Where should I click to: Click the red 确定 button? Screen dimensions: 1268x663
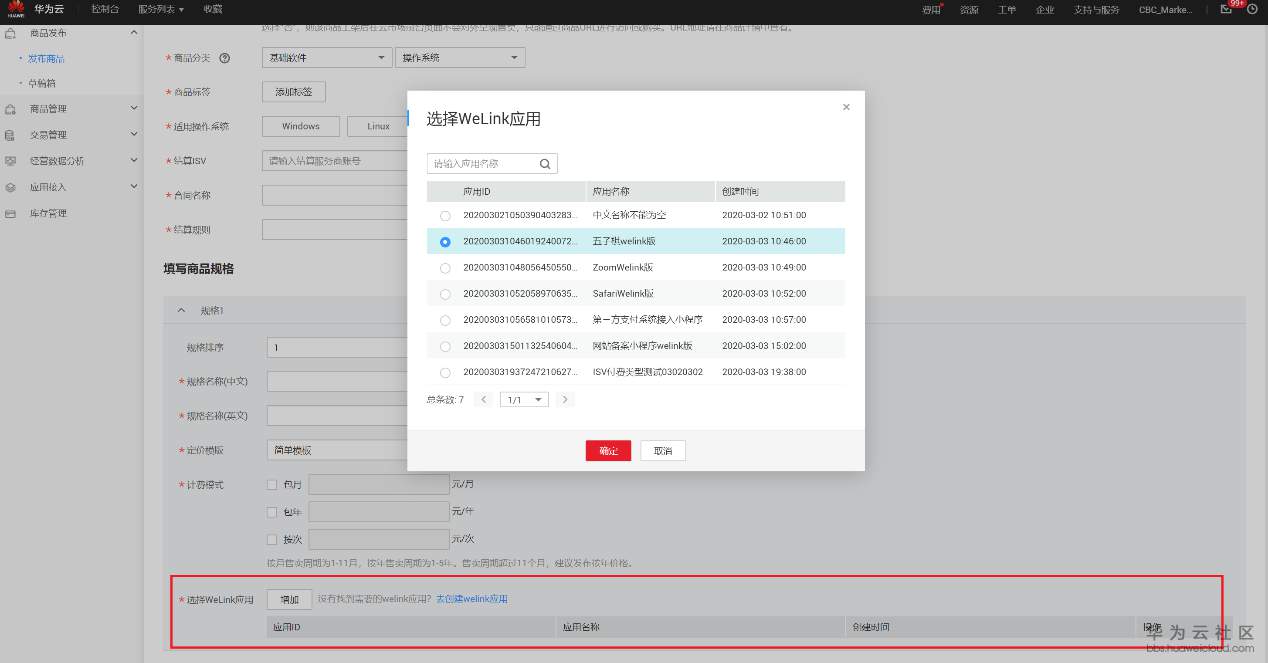(x=608, y=451)
